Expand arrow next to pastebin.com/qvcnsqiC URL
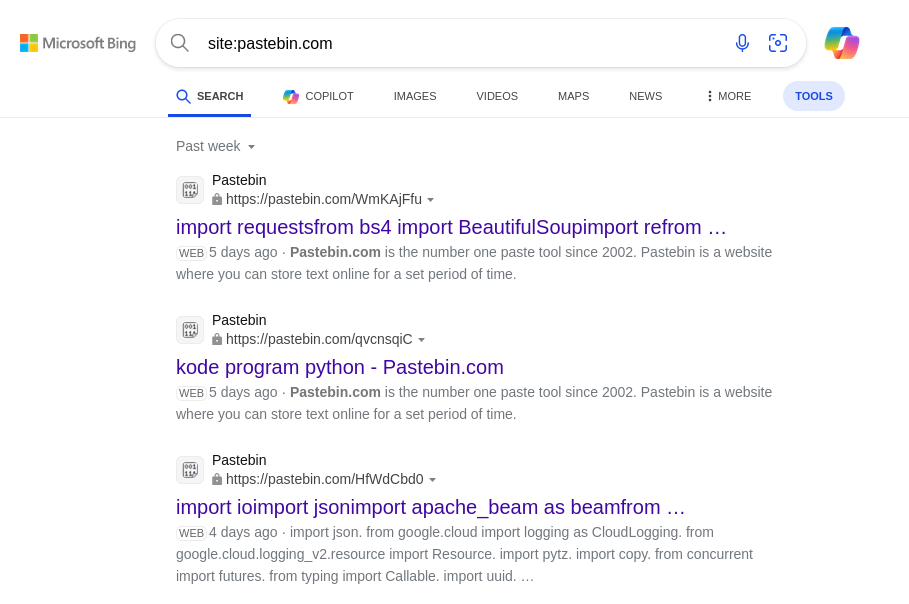 [x=421, y=340]
